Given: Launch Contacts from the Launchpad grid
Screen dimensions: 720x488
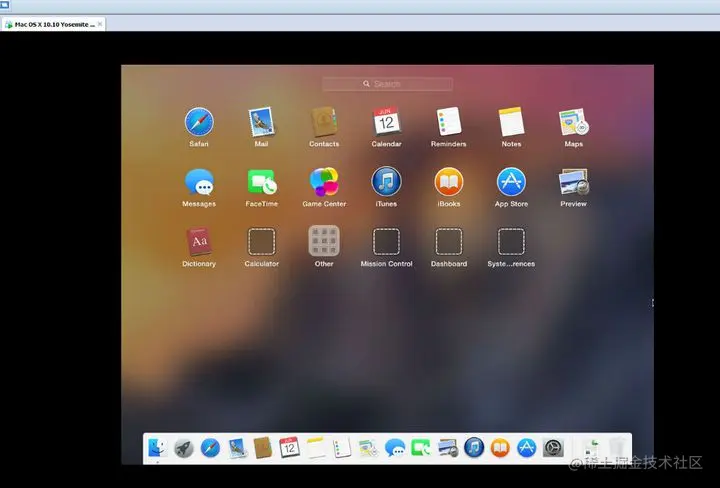Looking at the screenshot, I should click(x=324, y=122).
